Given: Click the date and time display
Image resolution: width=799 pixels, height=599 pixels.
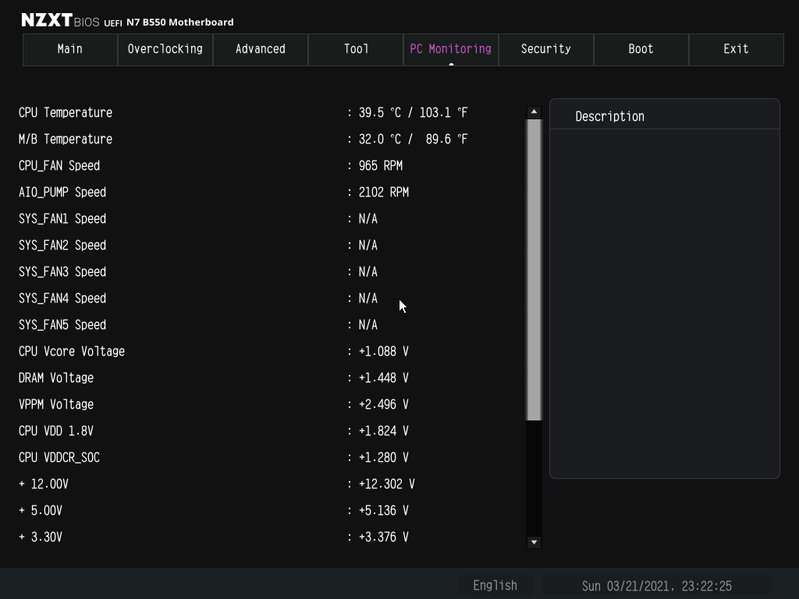Looking at the screenshot, I should [x=657, y=586].
